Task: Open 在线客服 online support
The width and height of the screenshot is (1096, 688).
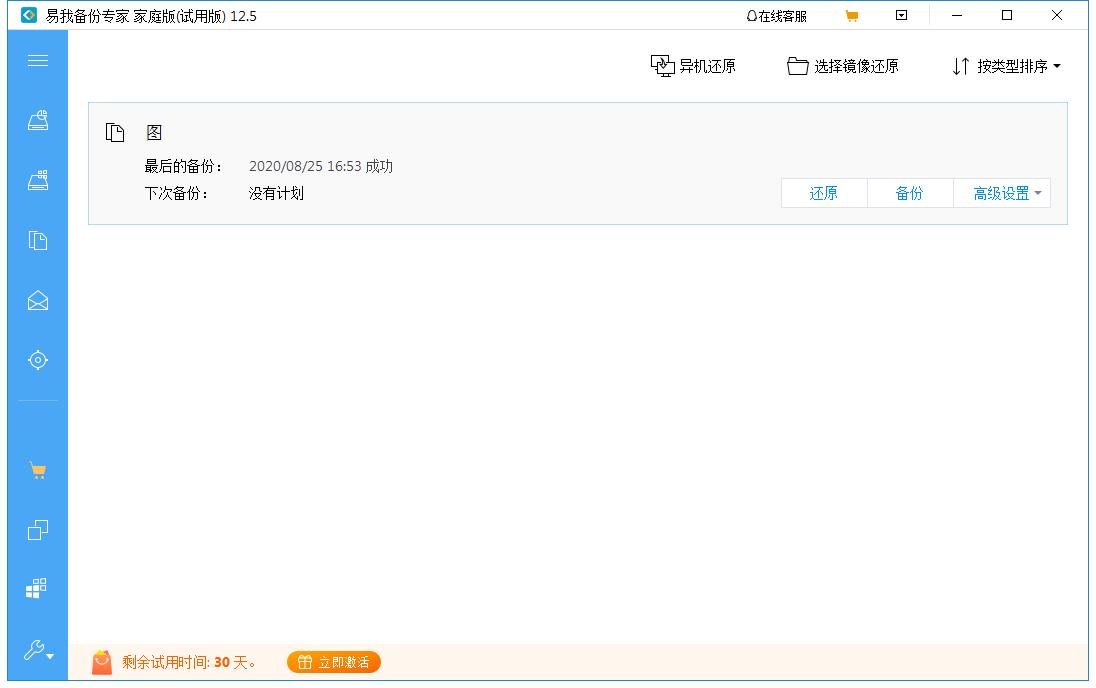Action: point(780,15)
